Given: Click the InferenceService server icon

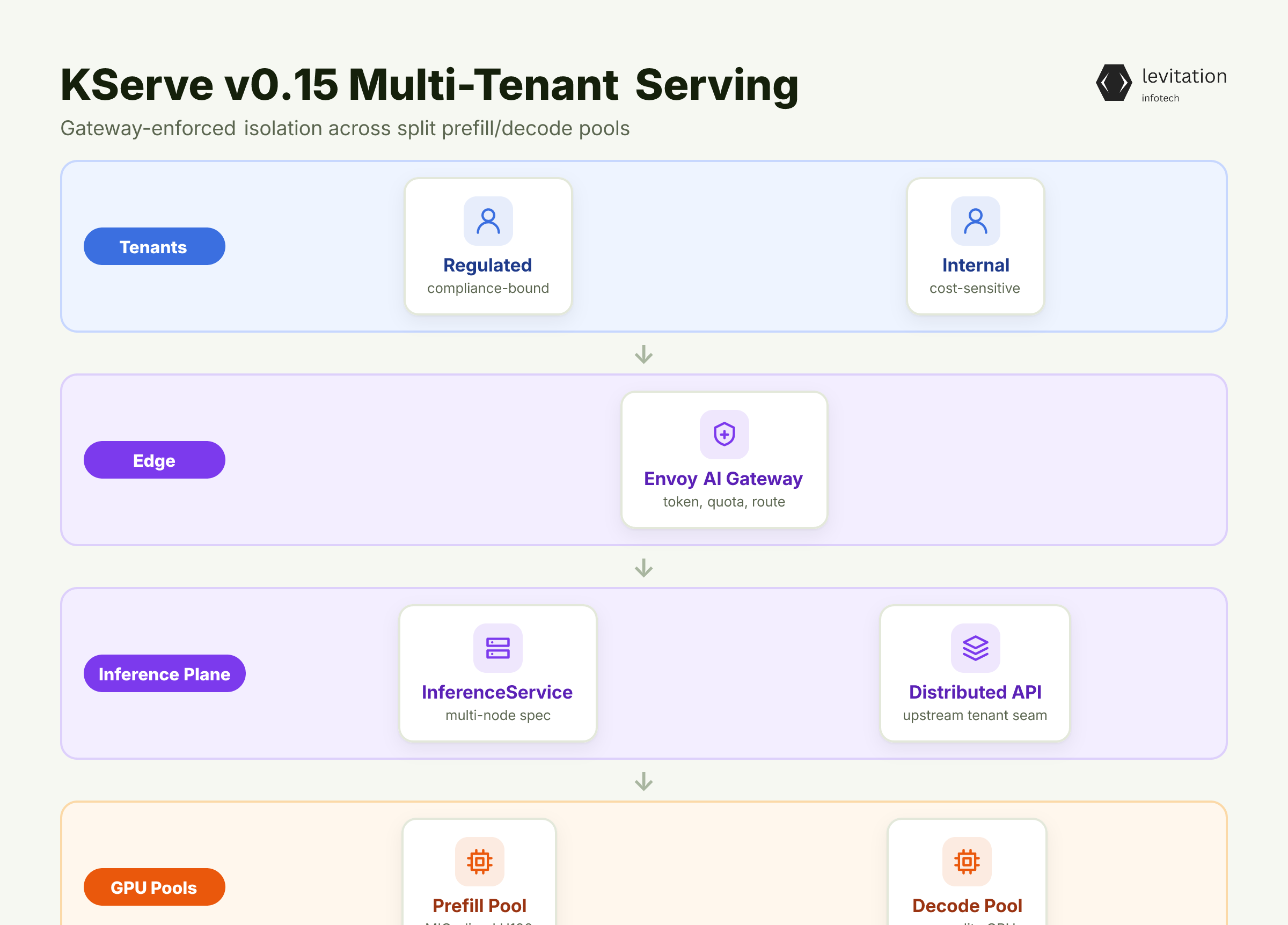Looking at the screenshot, I should [497, 648].
